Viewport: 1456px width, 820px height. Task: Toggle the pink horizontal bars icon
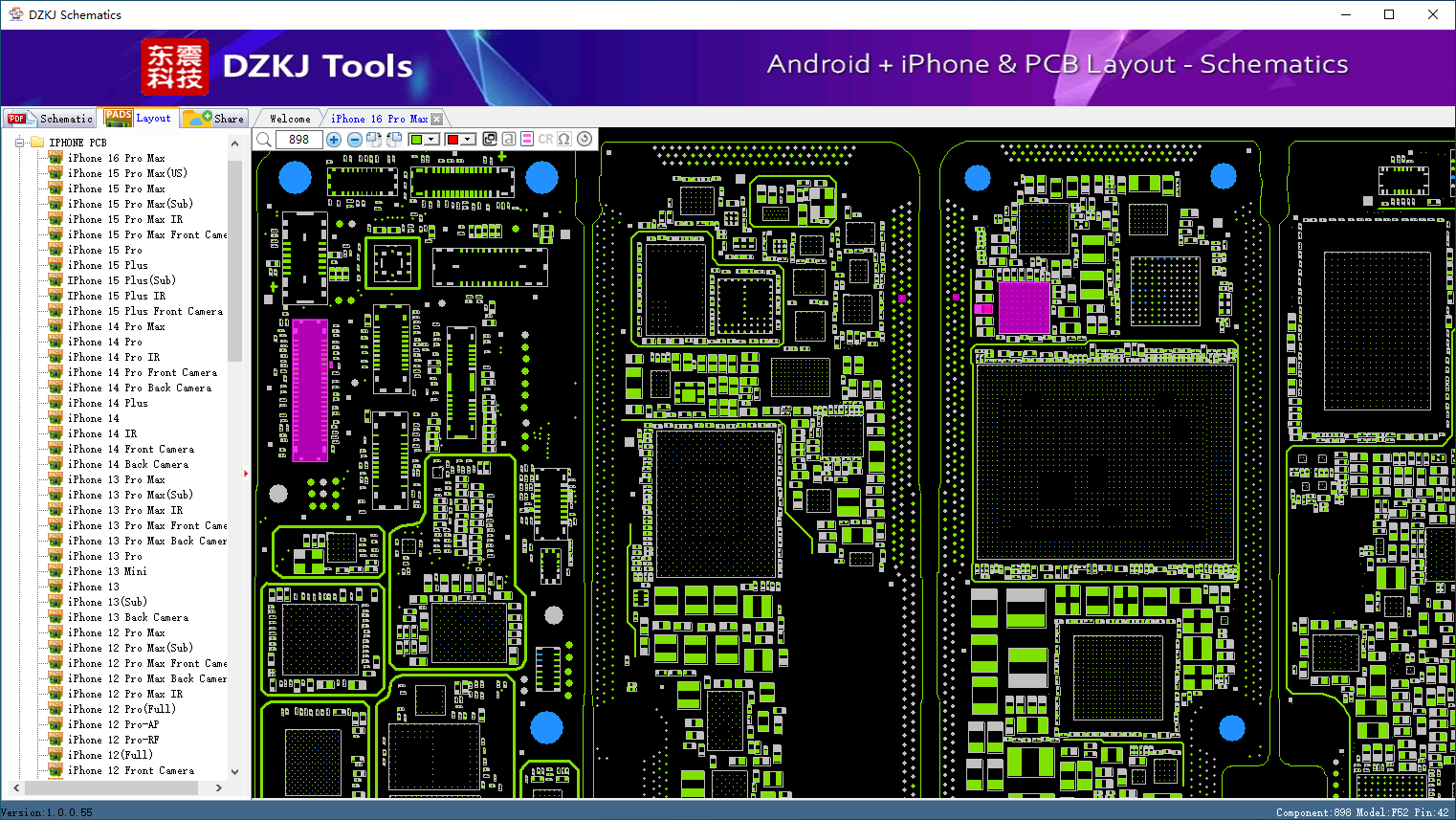pyautogui.click(x=527, y=140)
